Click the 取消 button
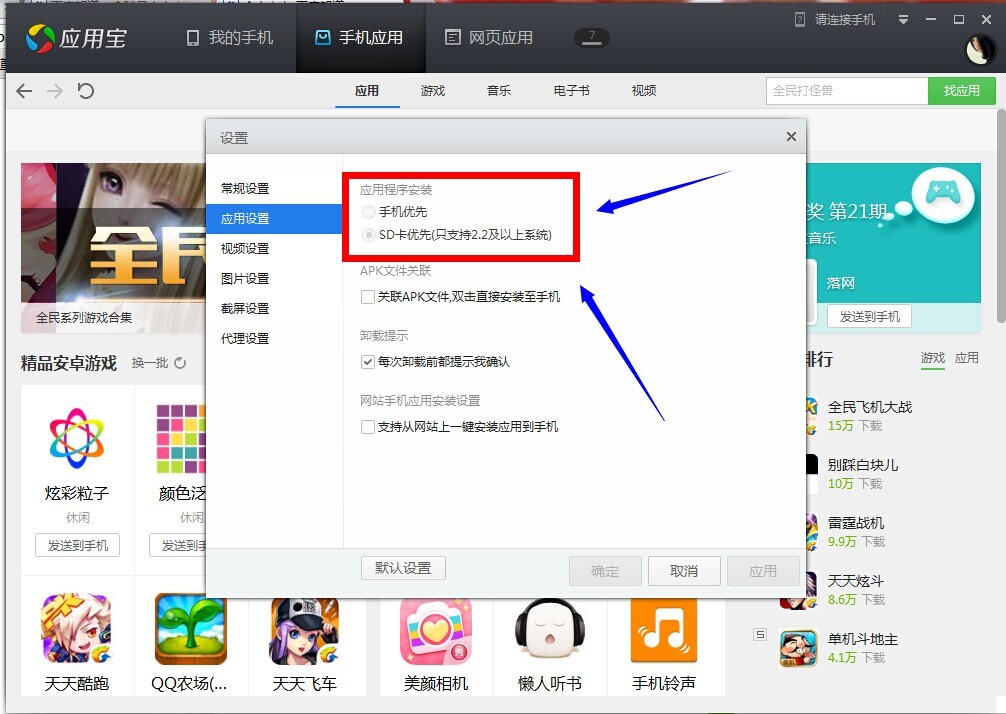 pyautogui.click(x=684, y=571)
